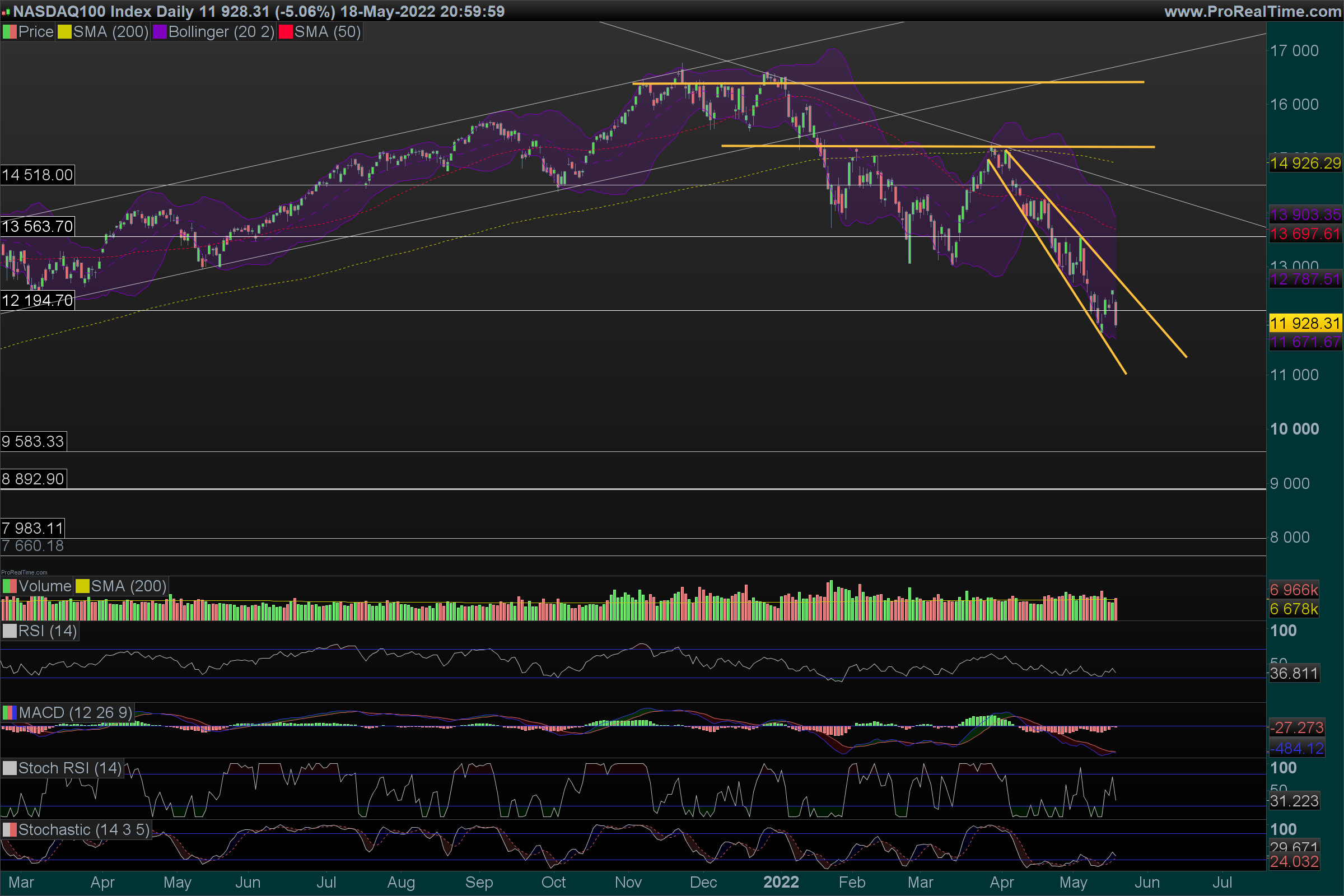Click the May label on the date axis
The height and width of the screenshot is (896, 1344).
point(1072,883)
